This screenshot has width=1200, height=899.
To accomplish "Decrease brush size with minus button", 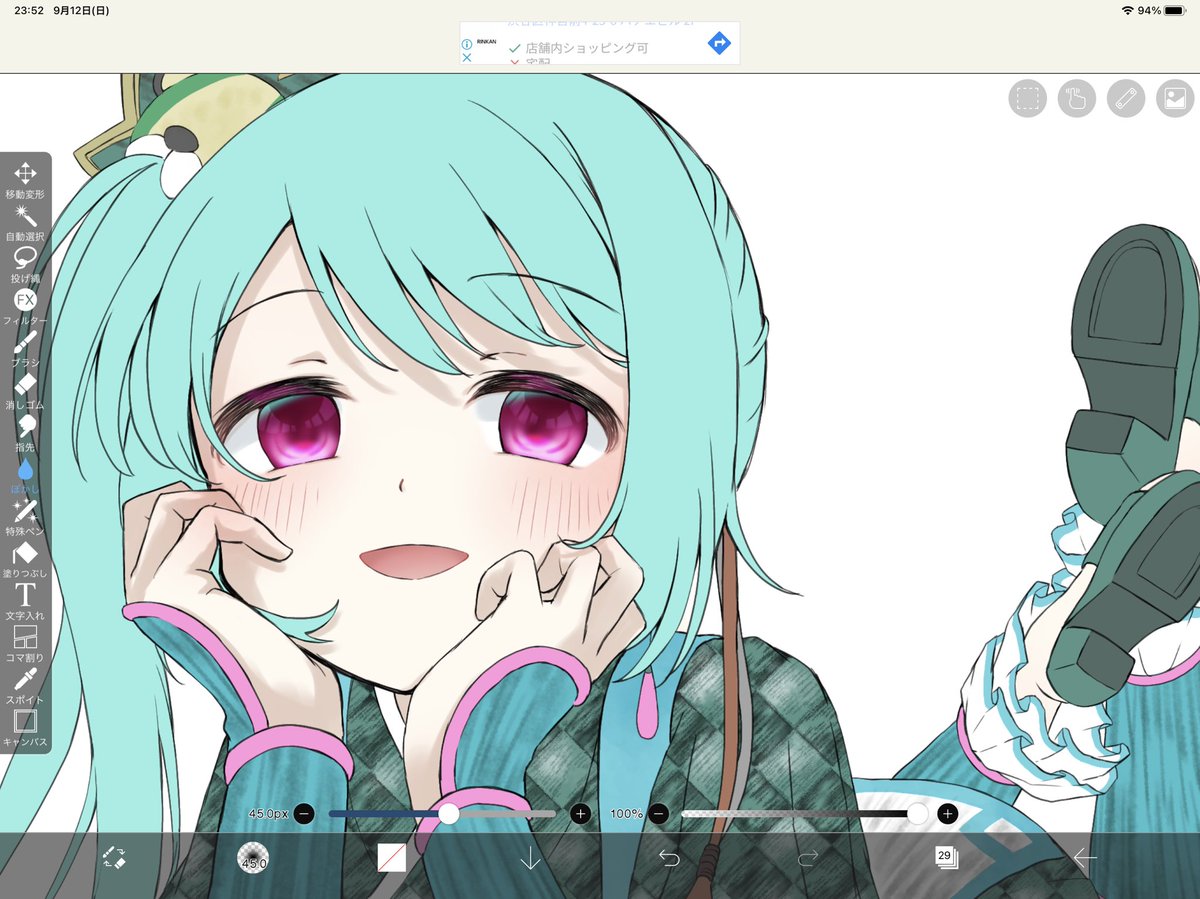I will click(x=304, y=814).
